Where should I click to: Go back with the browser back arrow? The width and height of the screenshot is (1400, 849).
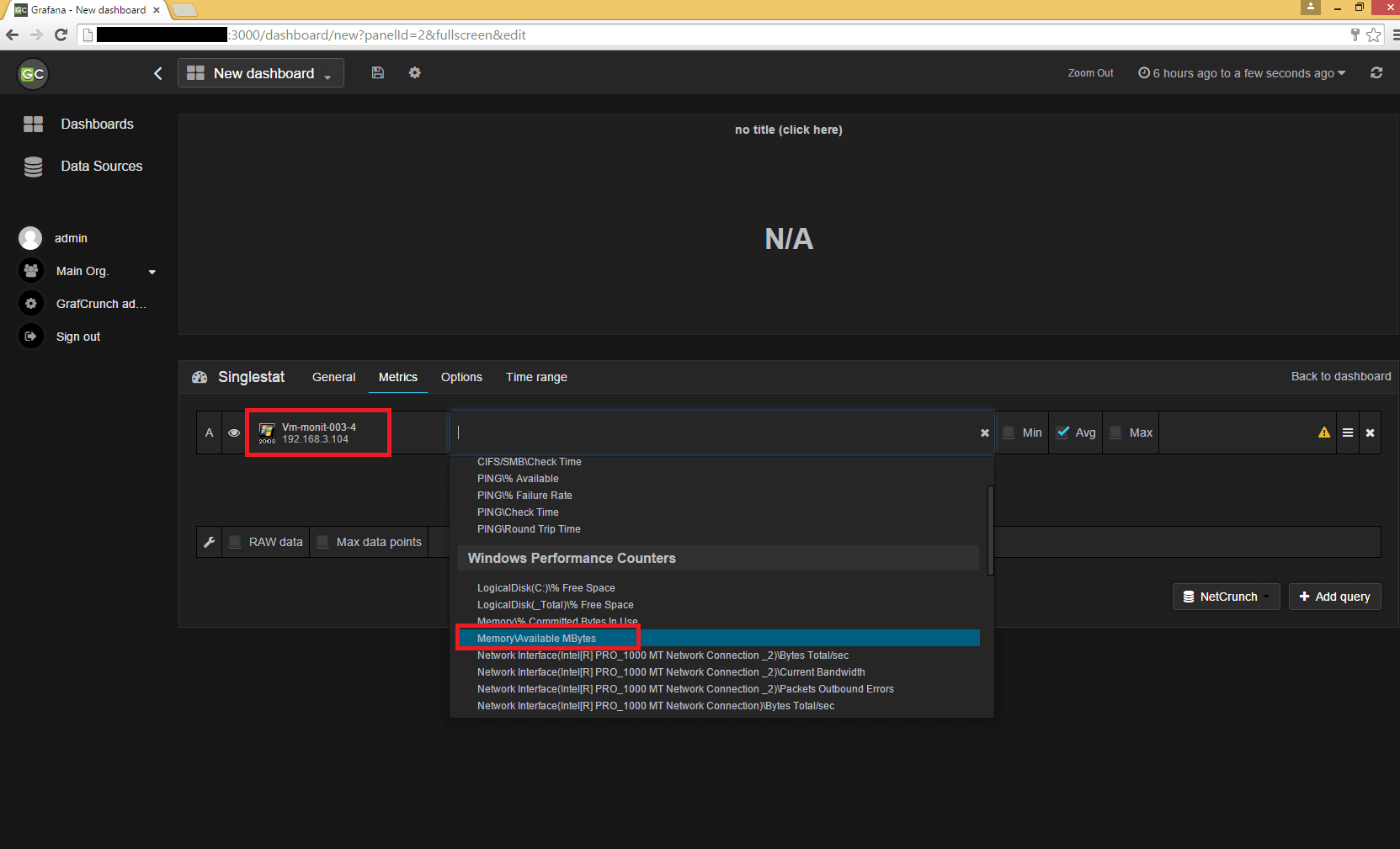pyautogui.click(x=12, y=34)
